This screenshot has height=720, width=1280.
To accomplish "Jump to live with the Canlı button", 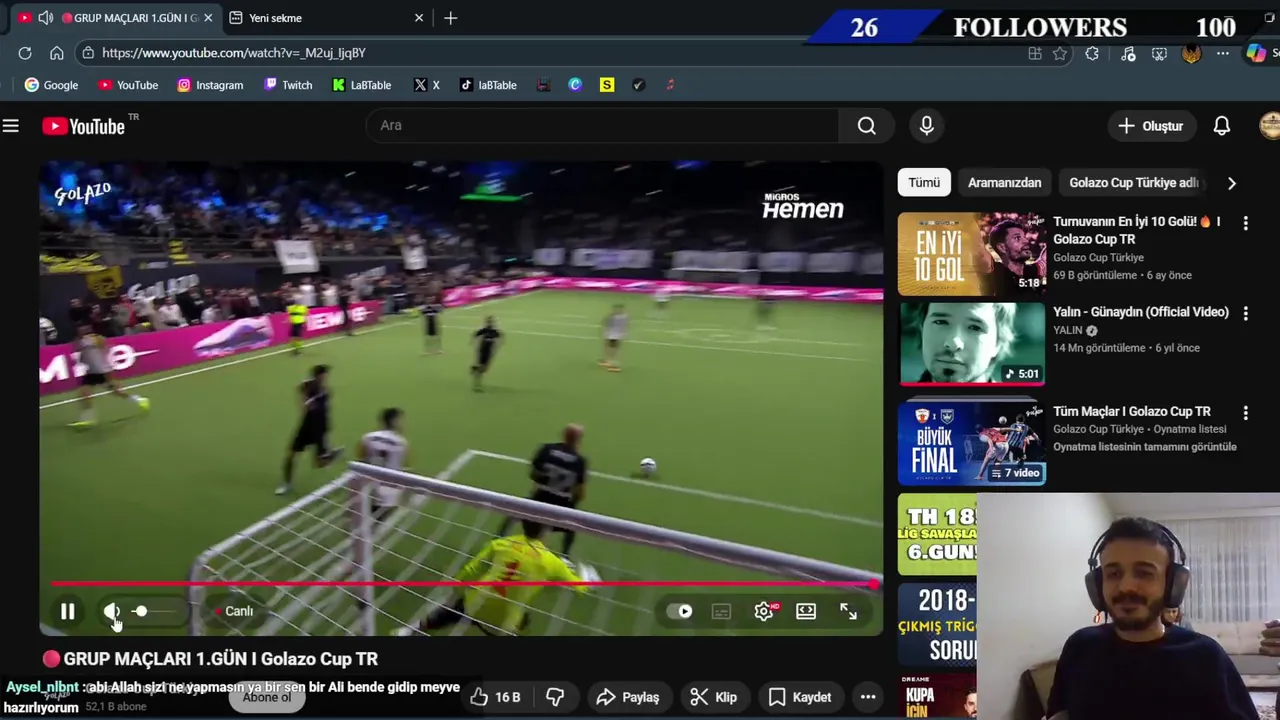I will pos(234,611).
